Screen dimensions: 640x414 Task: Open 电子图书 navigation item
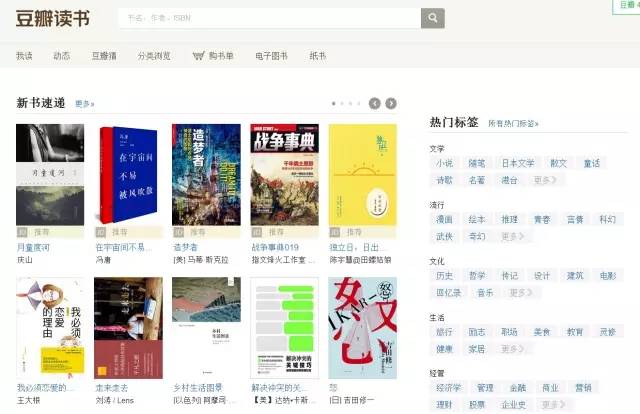pyautogui.click(x=271, y=56)
